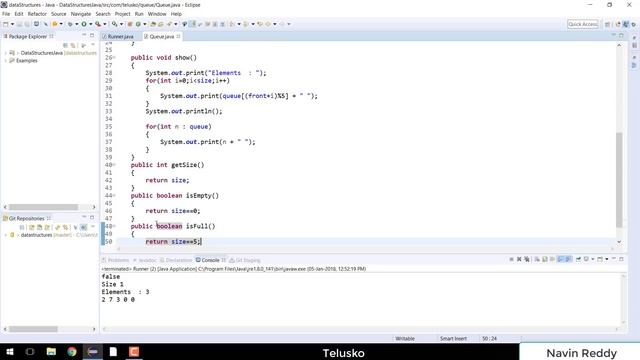Click Create new Git repository icon
The height and width of the screenshot is (360, 640).
click(x=47, y=227)
